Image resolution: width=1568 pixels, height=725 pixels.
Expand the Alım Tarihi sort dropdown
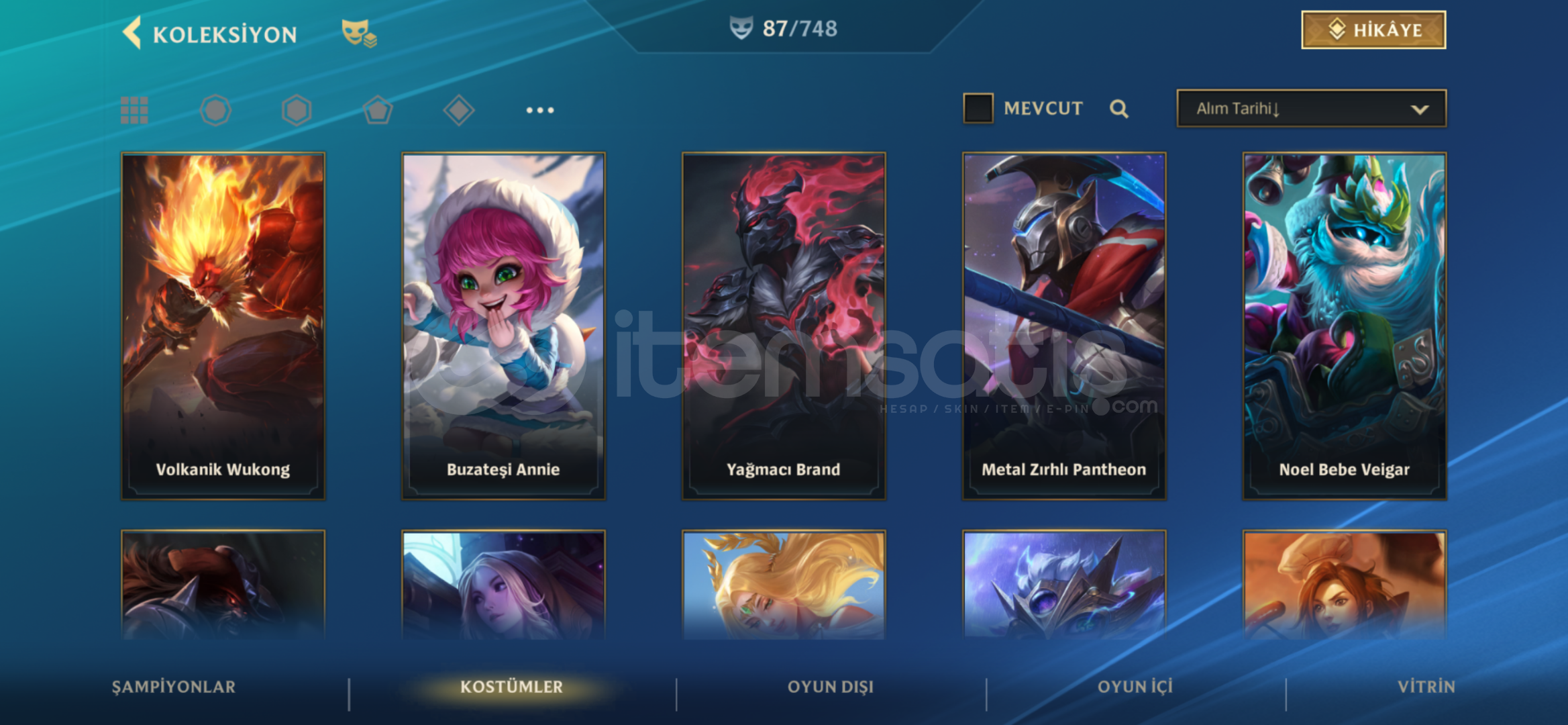click(1311, 108)
